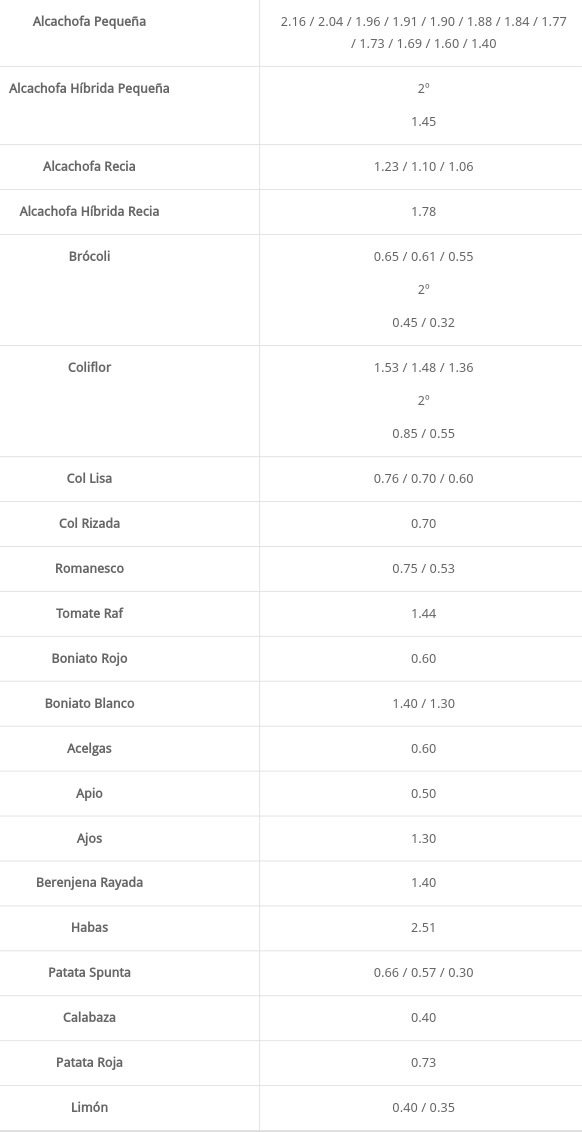Select the Brócoli row label
The height and width of the screenshot is (1132, 582).
coord(90,256)
